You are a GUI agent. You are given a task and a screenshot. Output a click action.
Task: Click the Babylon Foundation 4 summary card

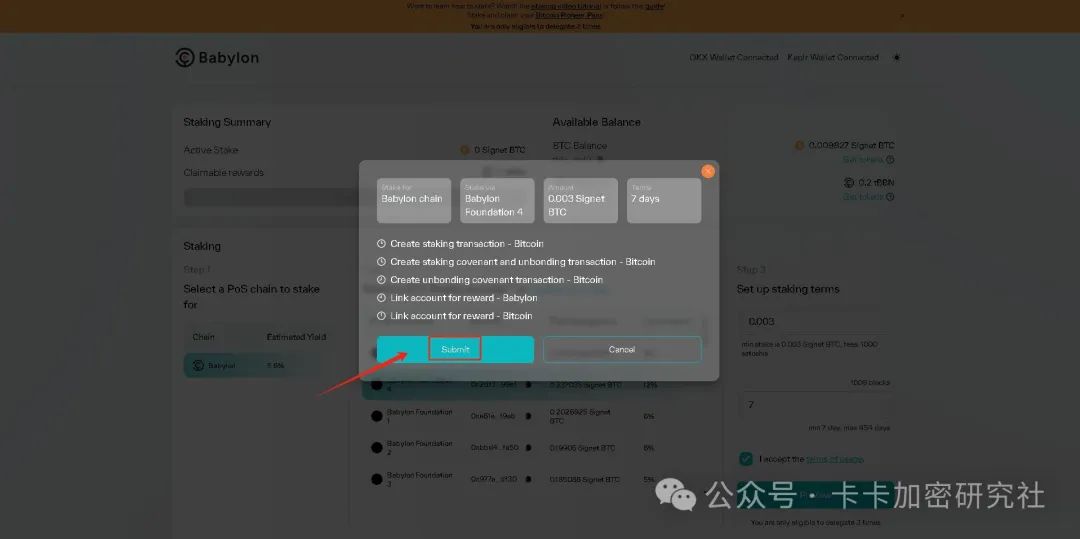pos(497,201)
